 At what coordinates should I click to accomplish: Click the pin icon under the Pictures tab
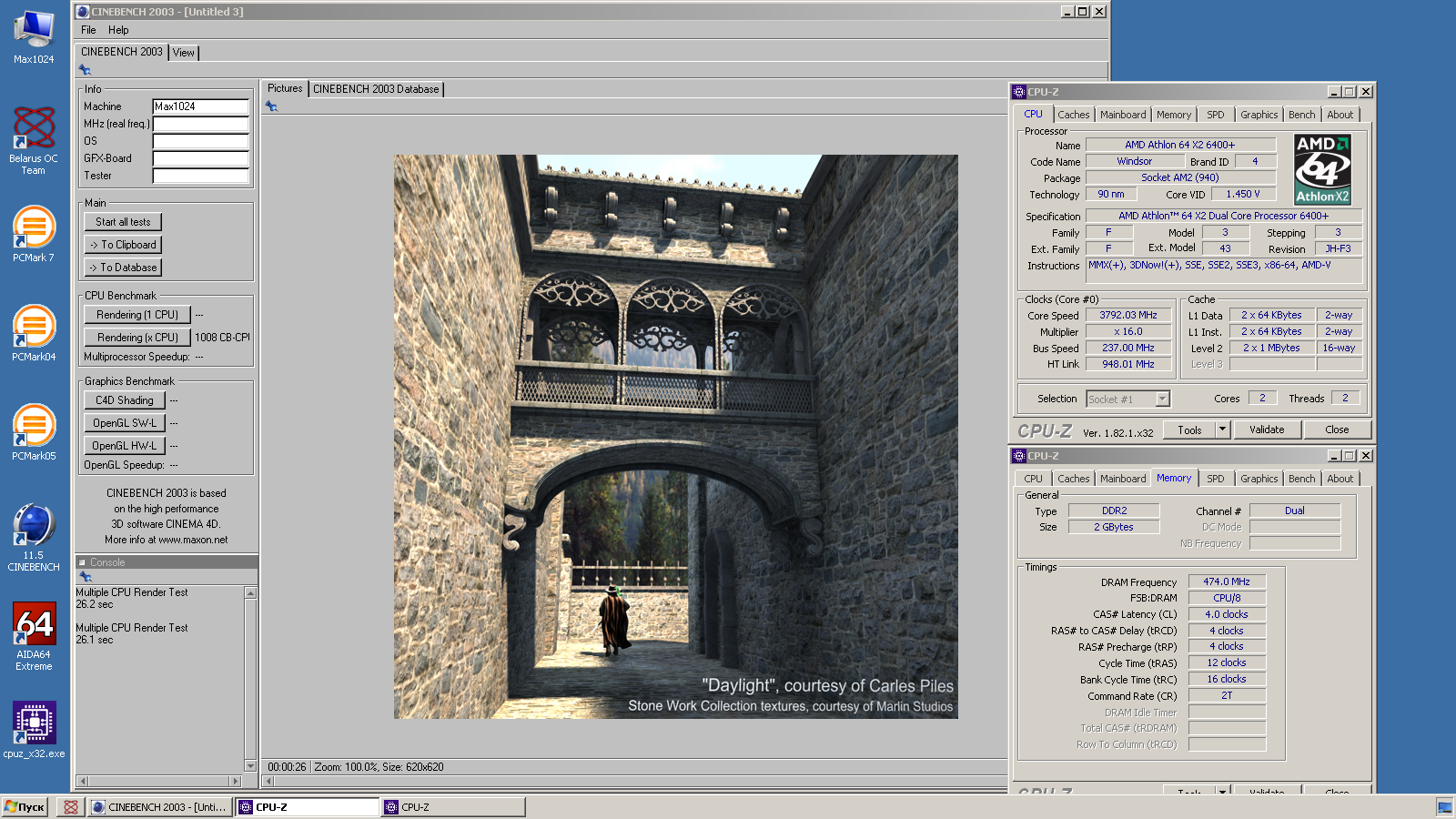coord(271,106)
